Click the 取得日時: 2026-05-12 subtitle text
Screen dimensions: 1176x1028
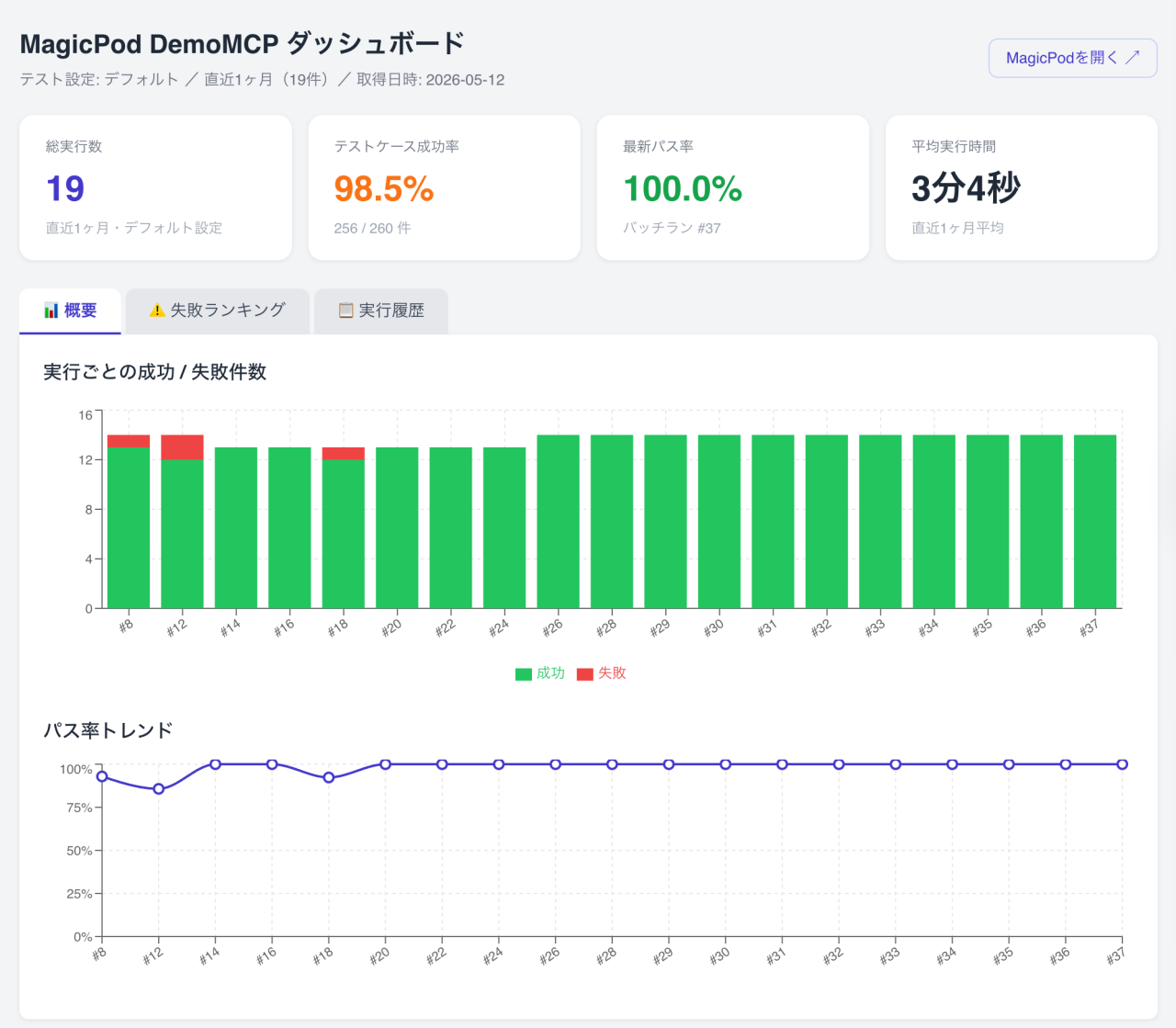(431, 80)
